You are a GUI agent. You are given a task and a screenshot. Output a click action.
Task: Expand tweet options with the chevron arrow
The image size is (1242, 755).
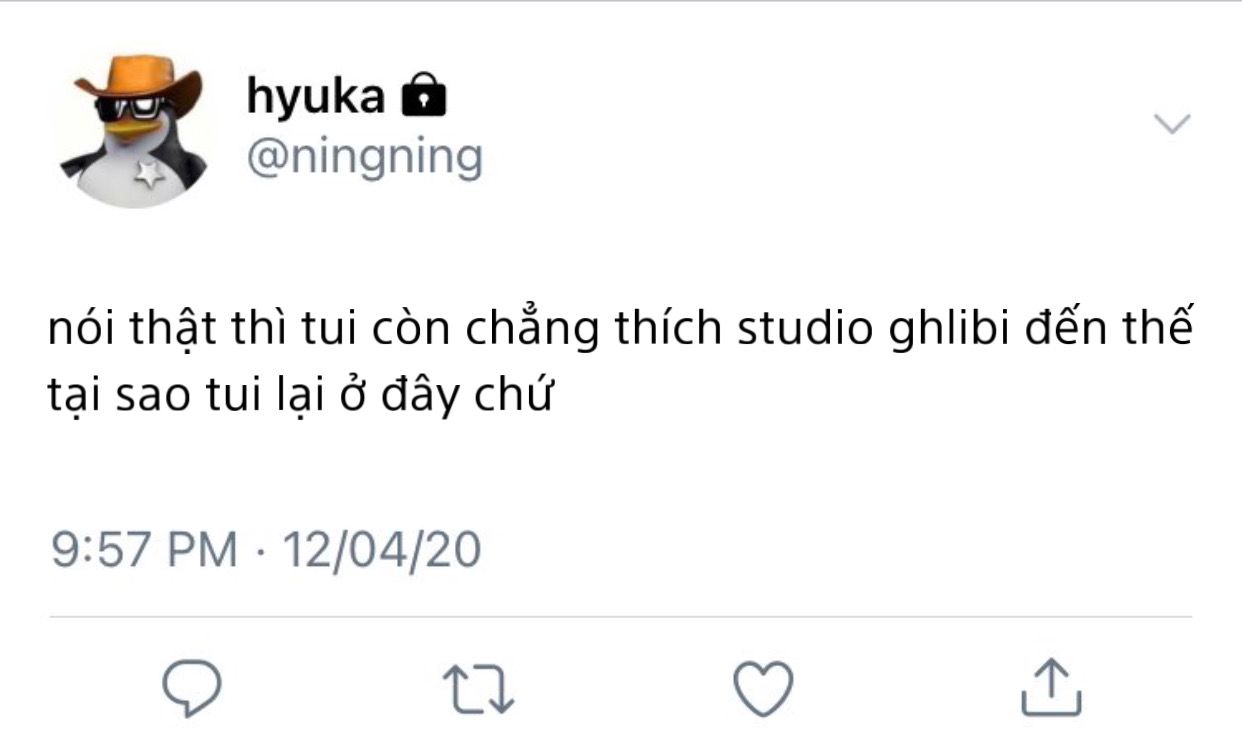pos(1172,124)
